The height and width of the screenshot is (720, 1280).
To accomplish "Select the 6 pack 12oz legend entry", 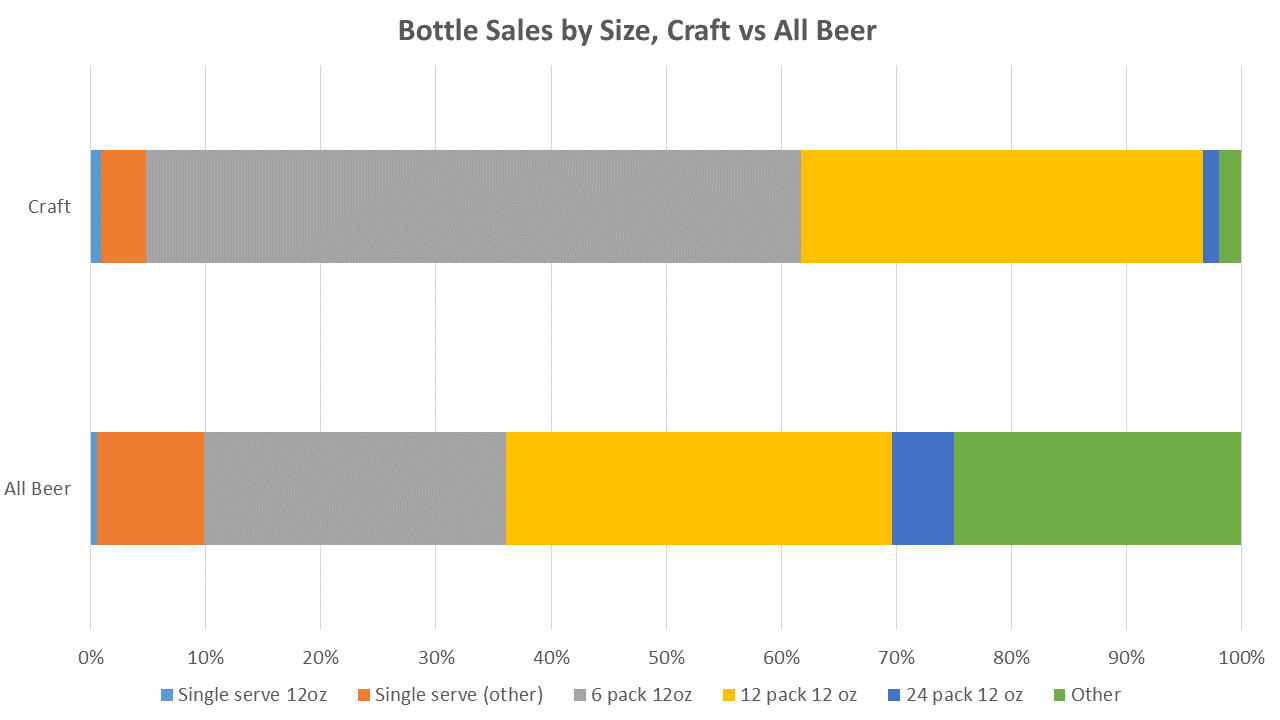I will (633, 695).
